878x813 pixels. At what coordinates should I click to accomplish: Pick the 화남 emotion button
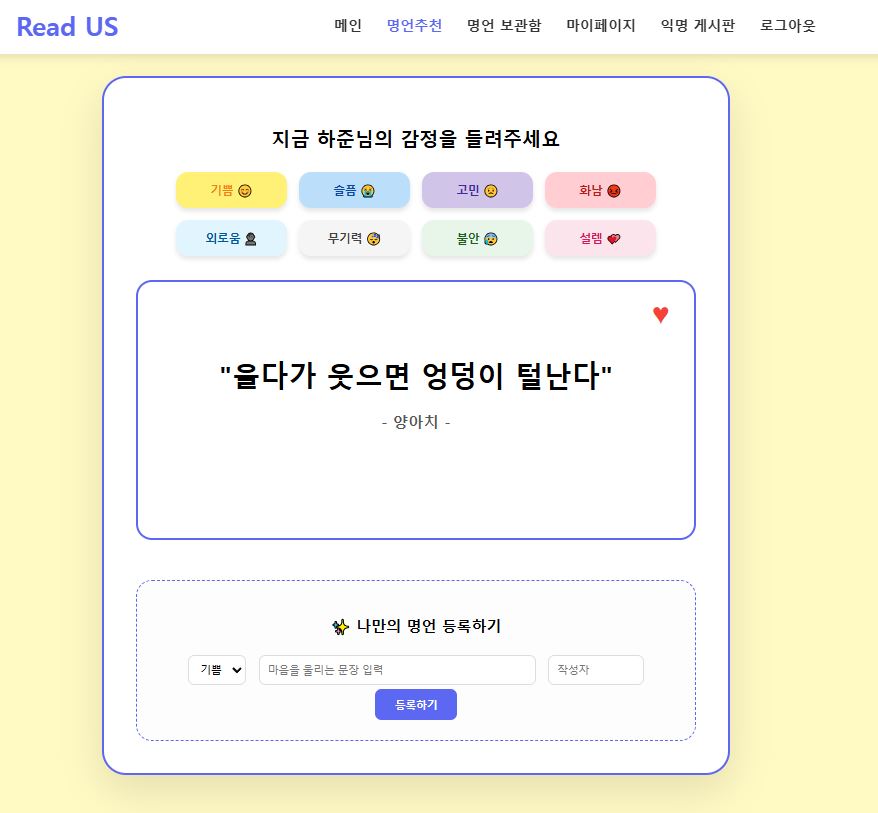tap(600, 190)
